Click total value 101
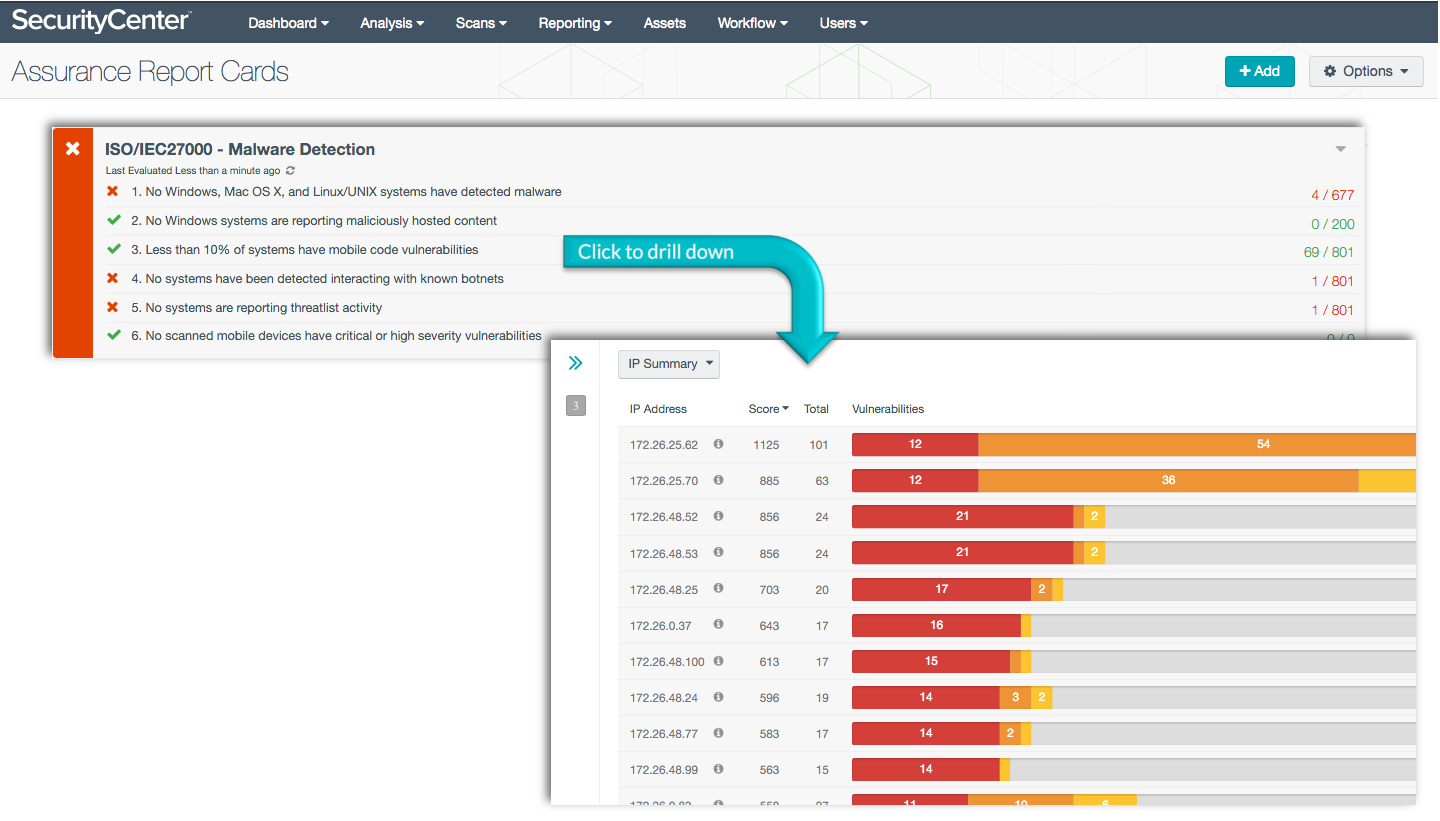 tap(819, 445)
